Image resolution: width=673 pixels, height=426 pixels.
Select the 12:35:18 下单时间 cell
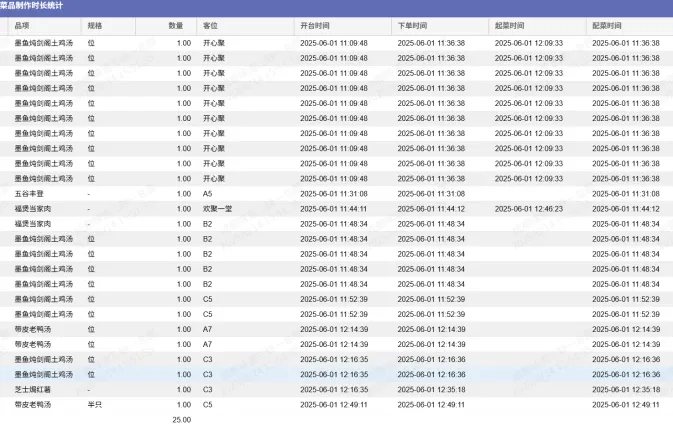[x=431, y=389]
